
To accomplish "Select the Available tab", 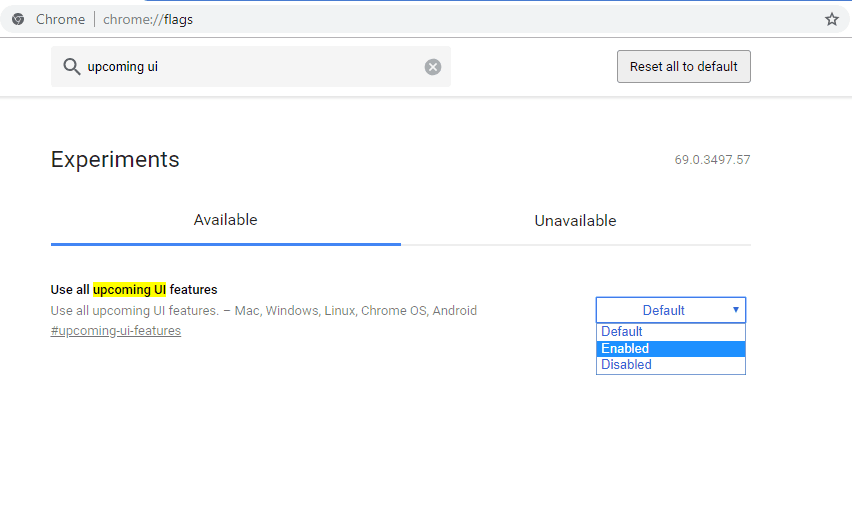I will [x=225, y=220].
